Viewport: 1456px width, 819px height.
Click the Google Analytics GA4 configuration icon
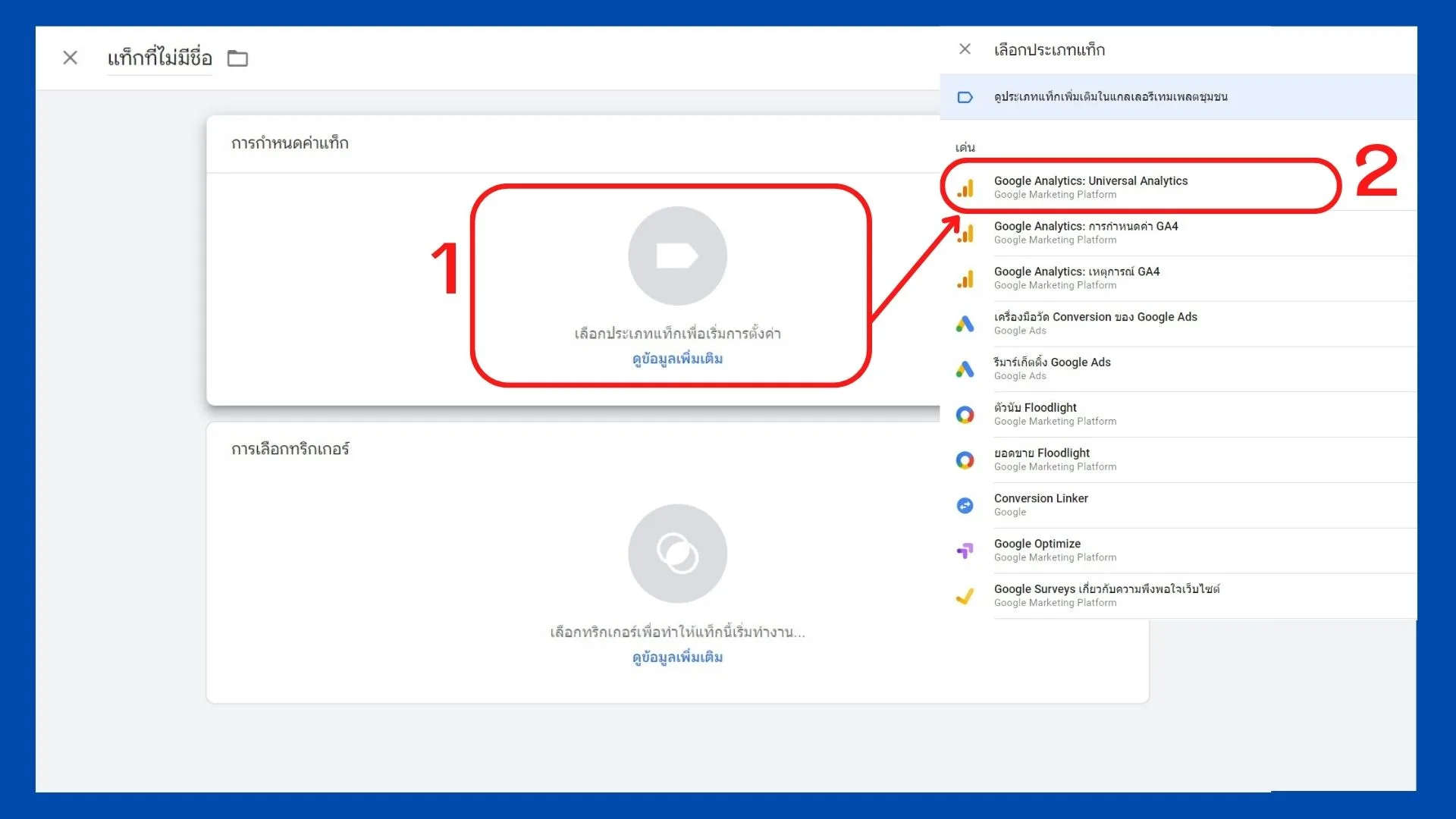[x=966, y=234]
